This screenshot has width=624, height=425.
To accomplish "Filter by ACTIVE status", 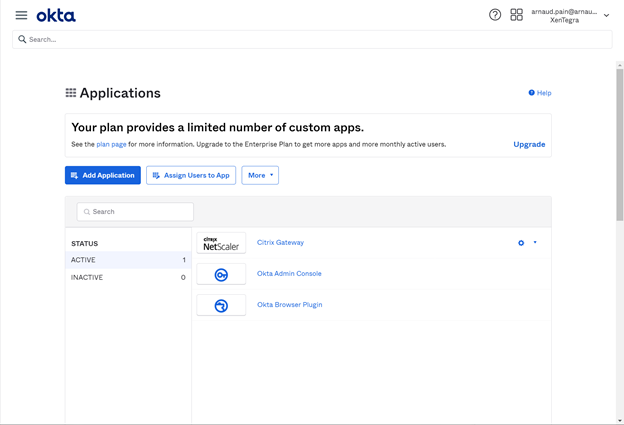I will point(127,260).
